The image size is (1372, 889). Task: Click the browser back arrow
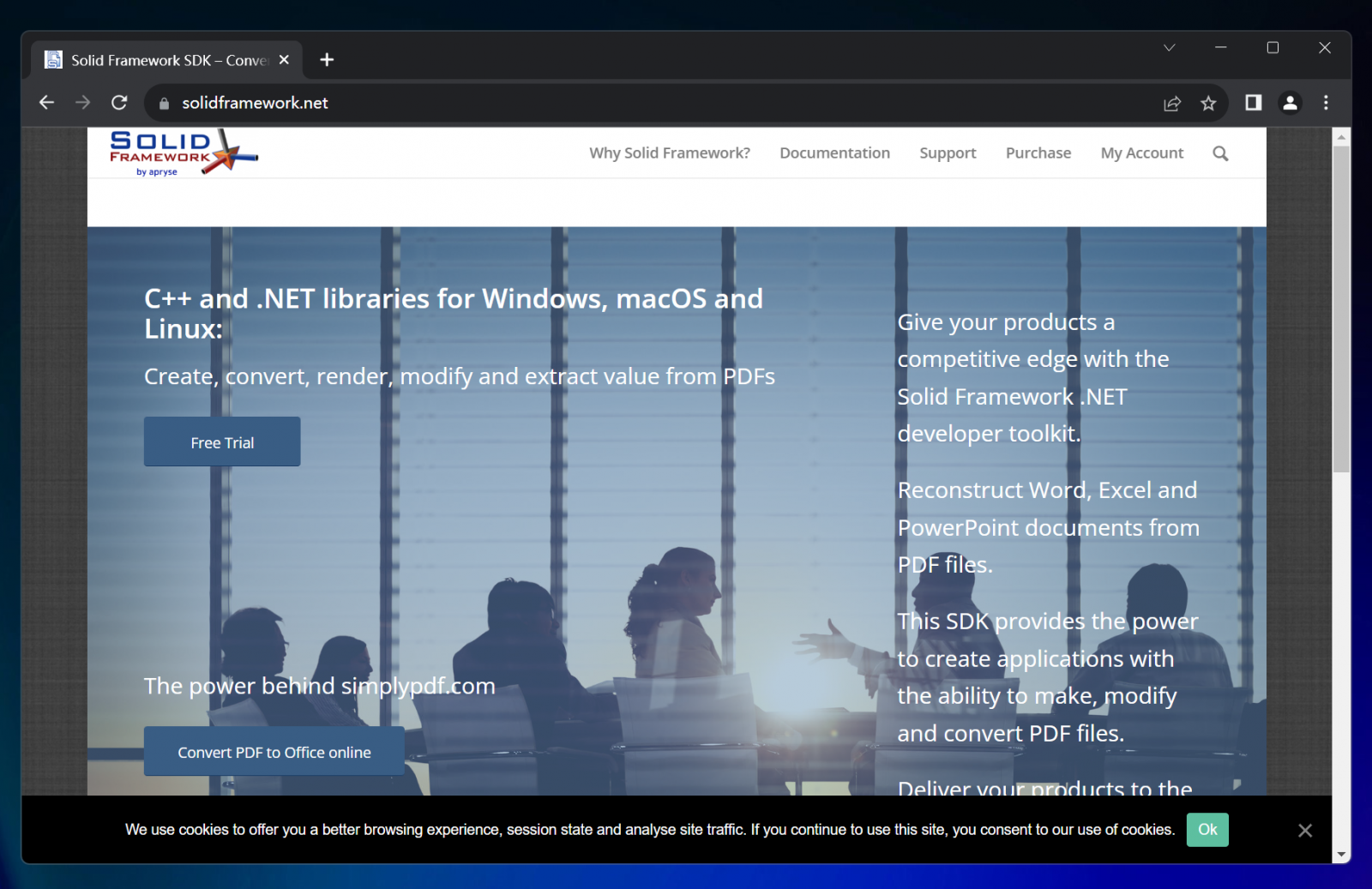(x=46, y=103)
